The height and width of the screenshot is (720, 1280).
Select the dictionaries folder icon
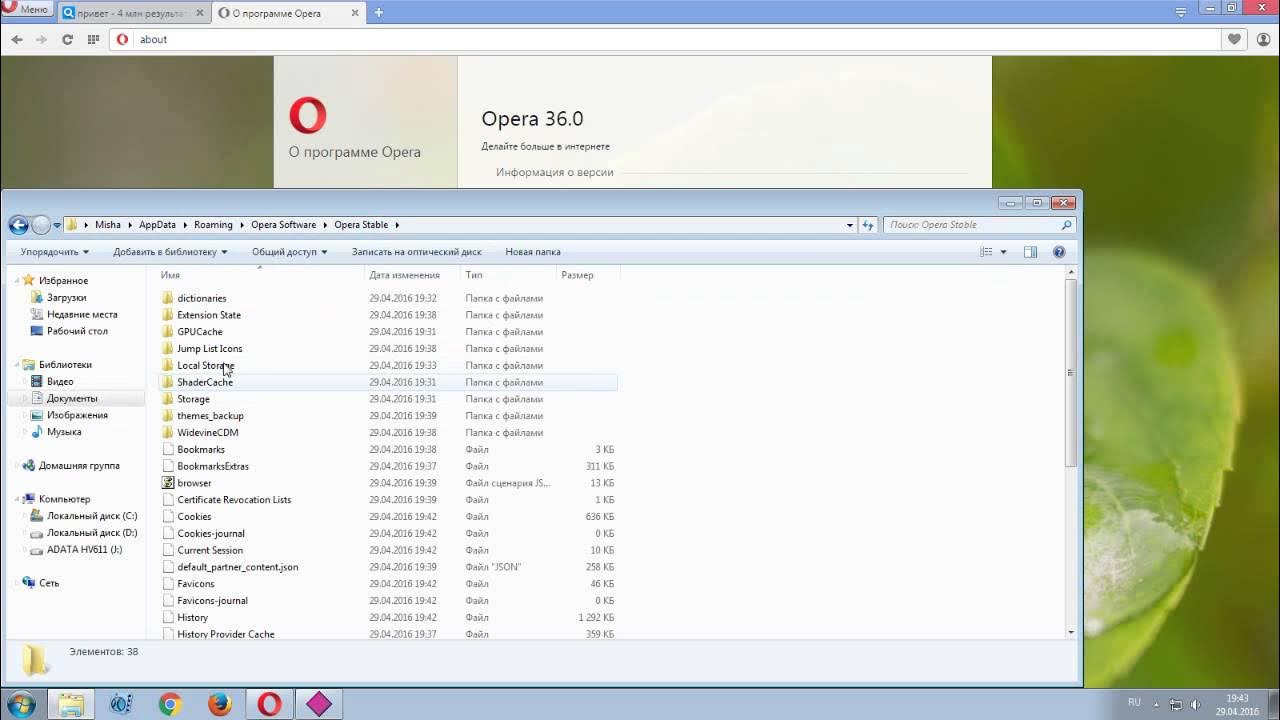coord(167,298)
